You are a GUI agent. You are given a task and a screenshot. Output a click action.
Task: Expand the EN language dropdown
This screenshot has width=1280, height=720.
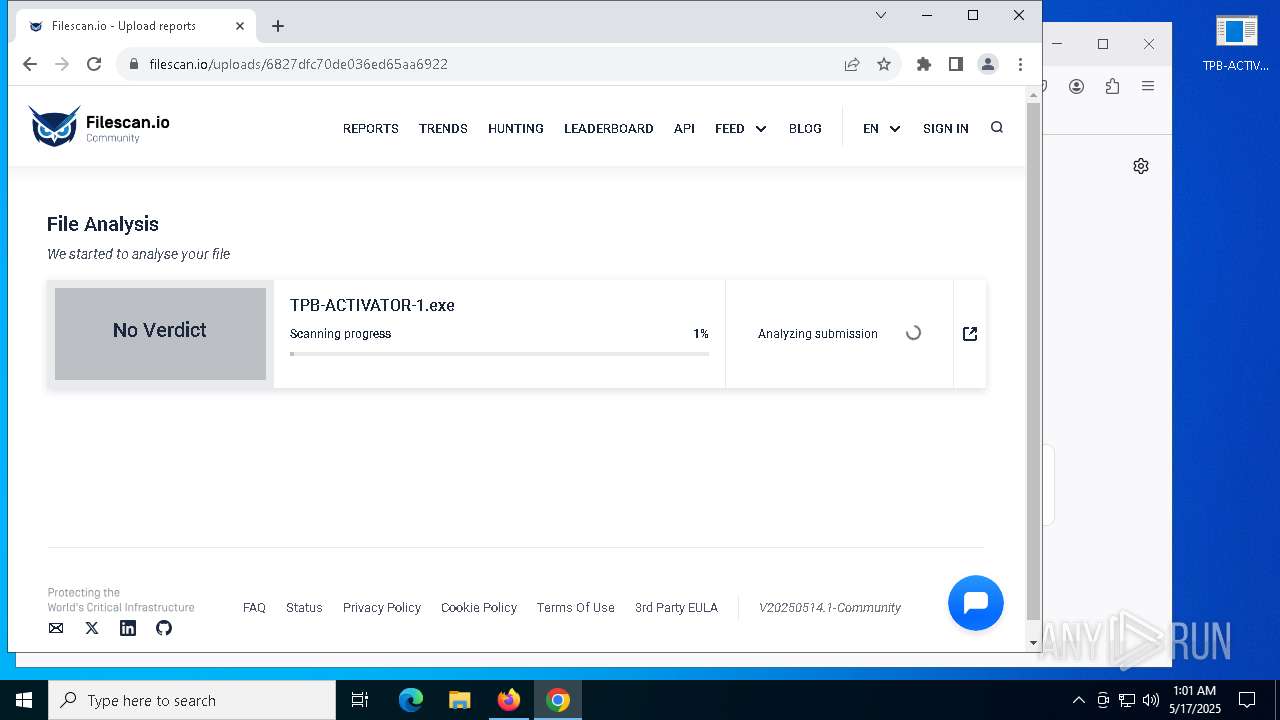882,128
